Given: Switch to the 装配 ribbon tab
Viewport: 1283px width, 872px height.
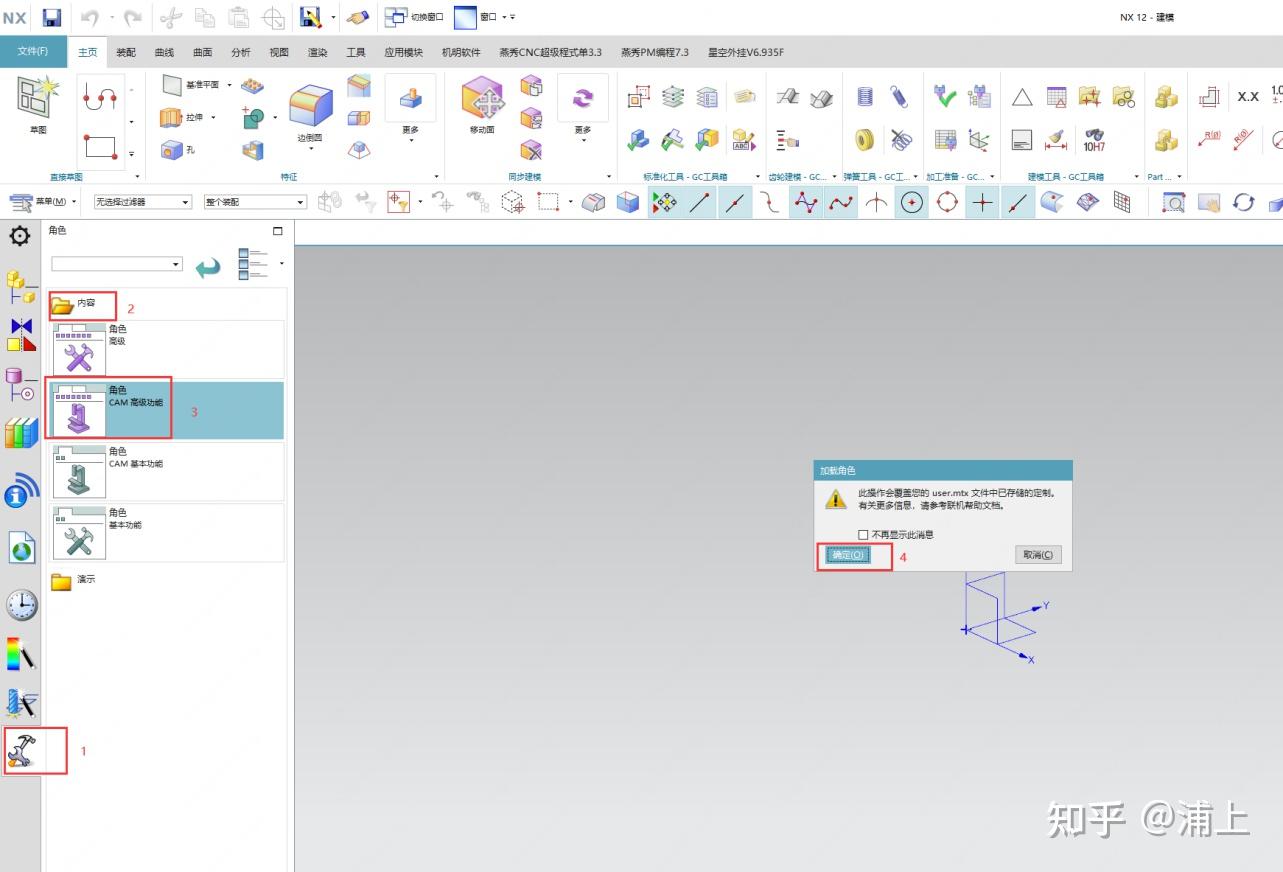Looking at the screenshot, I should [x=126, y=52].
